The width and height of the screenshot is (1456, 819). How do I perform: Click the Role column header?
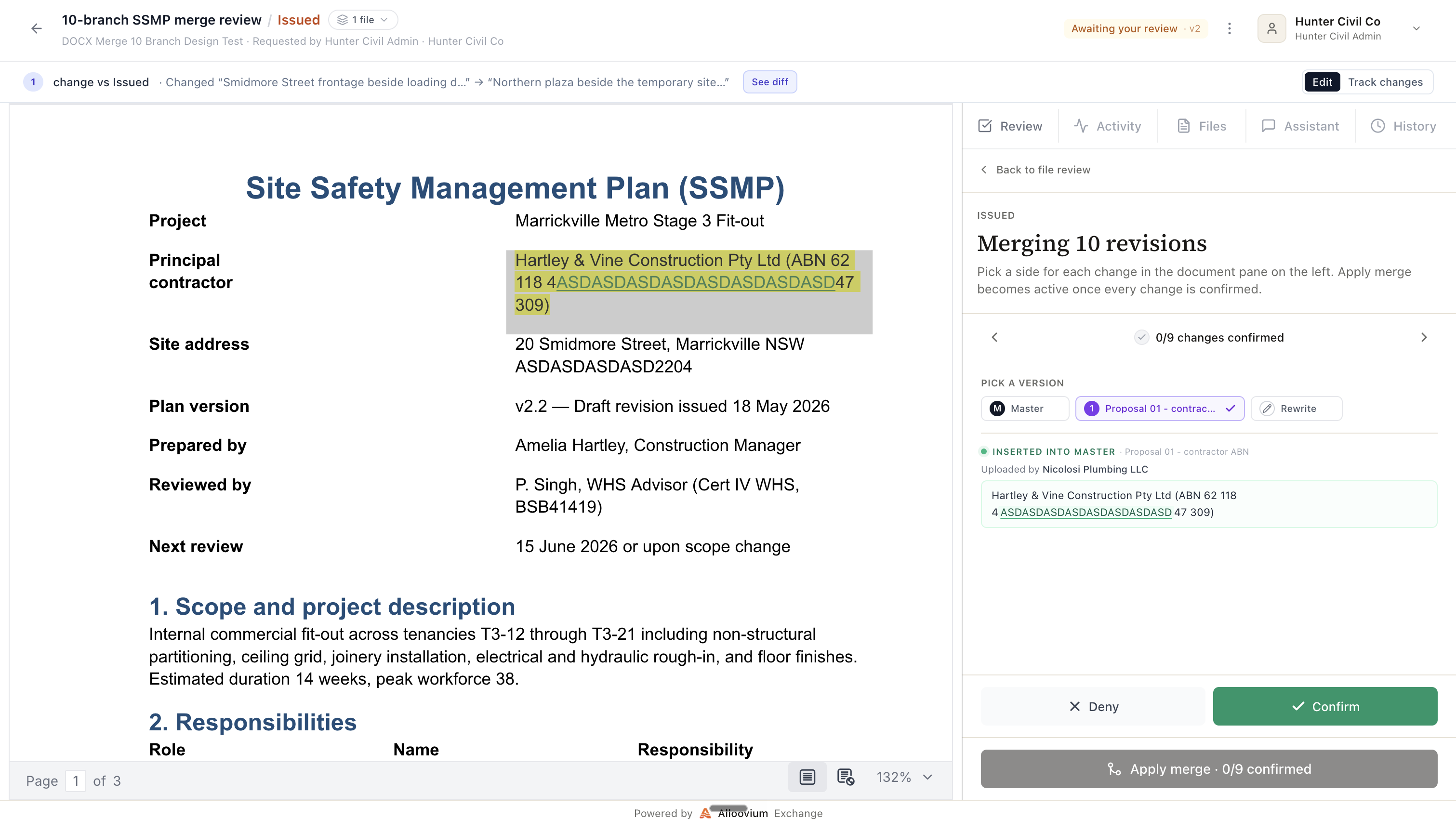pos(167,750)
